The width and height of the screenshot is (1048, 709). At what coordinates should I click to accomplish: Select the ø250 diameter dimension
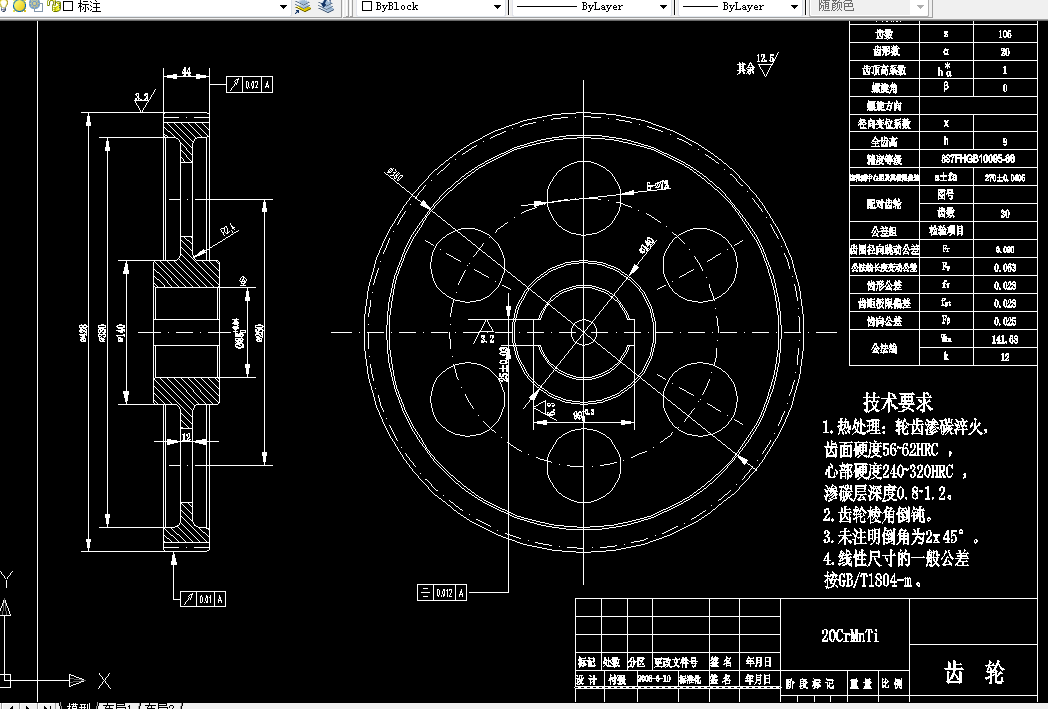pyautogui.click(x=259, y=333)
